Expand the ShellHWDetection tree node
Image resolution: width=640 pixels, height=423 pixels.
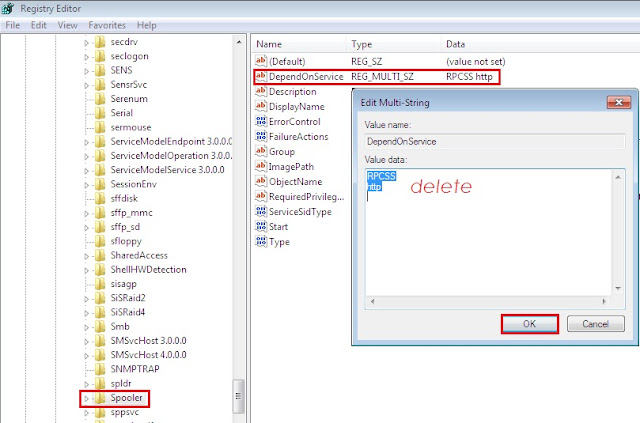click(x=87, y=270)
